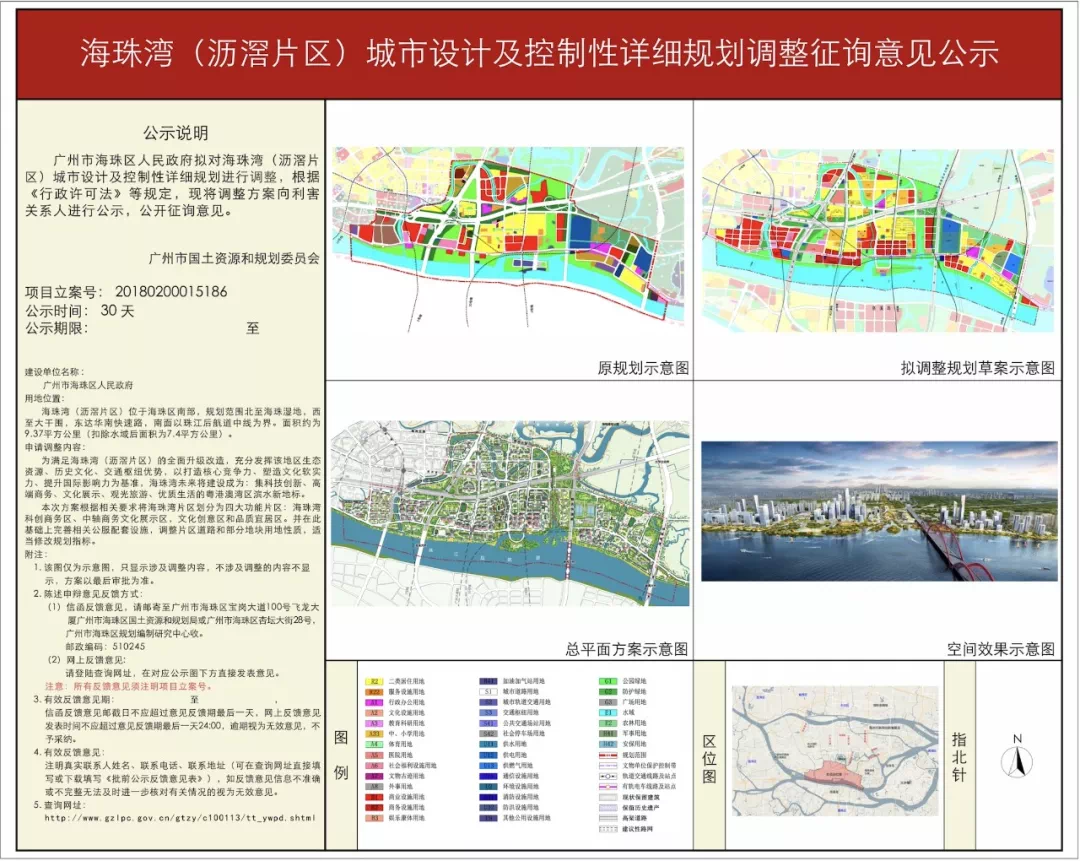Click the north arrow compass icon
Screen dimensions: 1080x861
pyautogui.click(x=1018, y=760)
